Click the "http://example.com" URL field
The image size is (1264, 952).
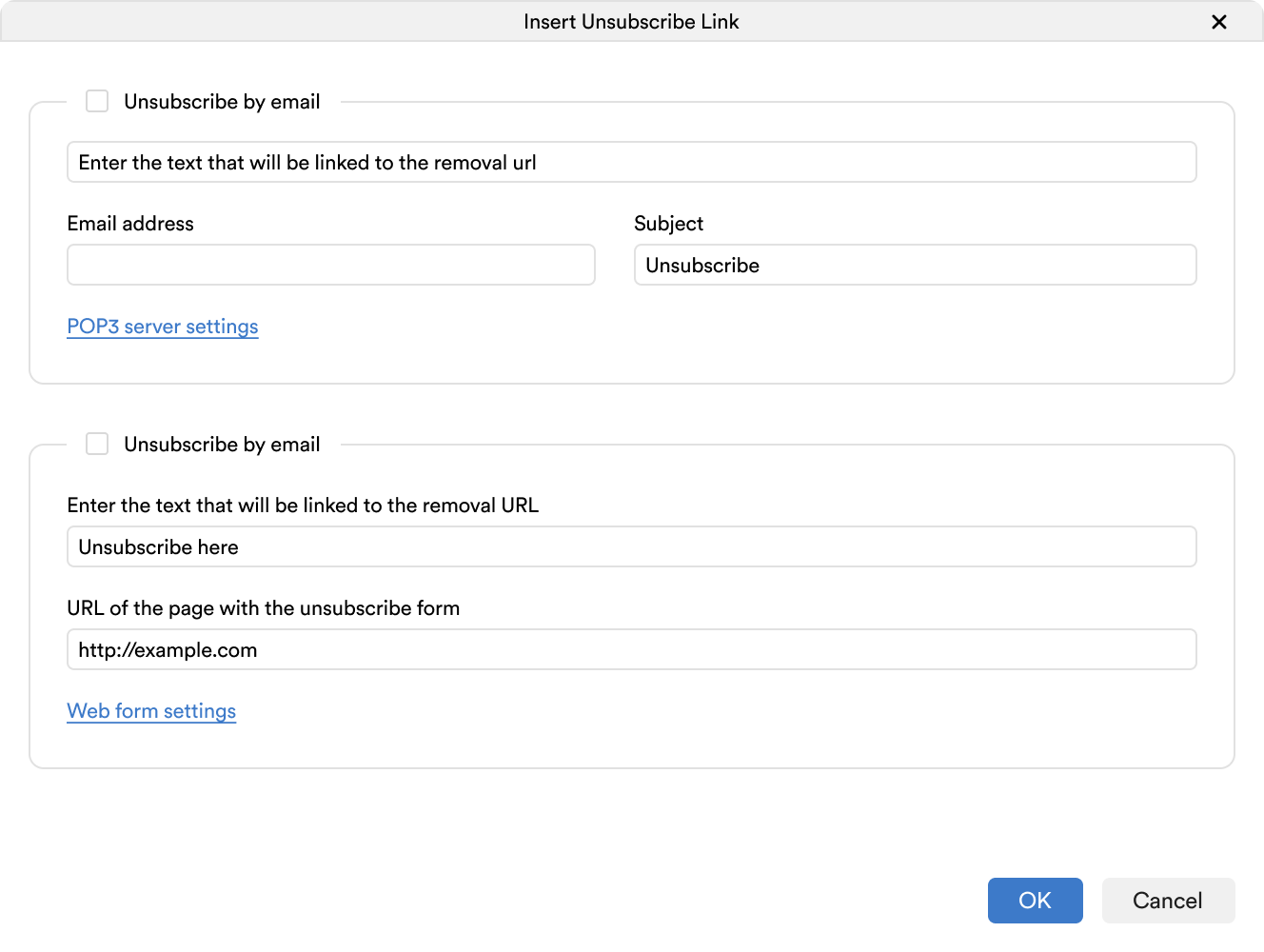coord(631,649)
